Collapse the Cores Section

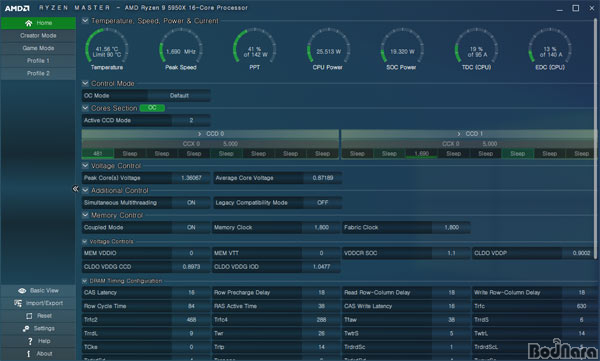point(85,108)
